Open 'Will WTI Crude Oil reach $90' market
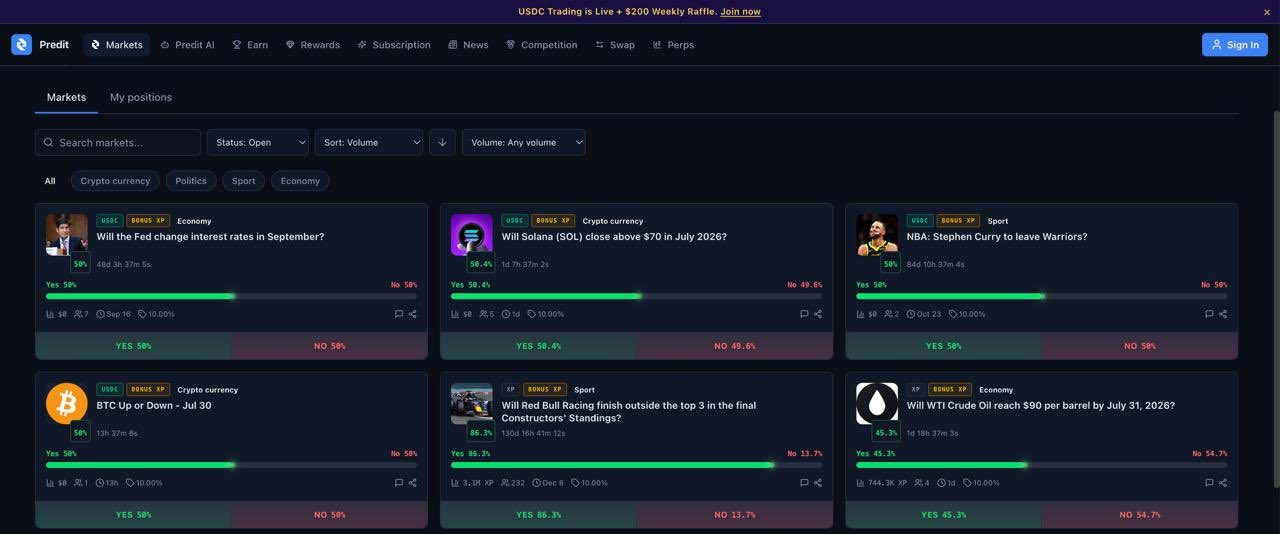 pos(1041,406)
